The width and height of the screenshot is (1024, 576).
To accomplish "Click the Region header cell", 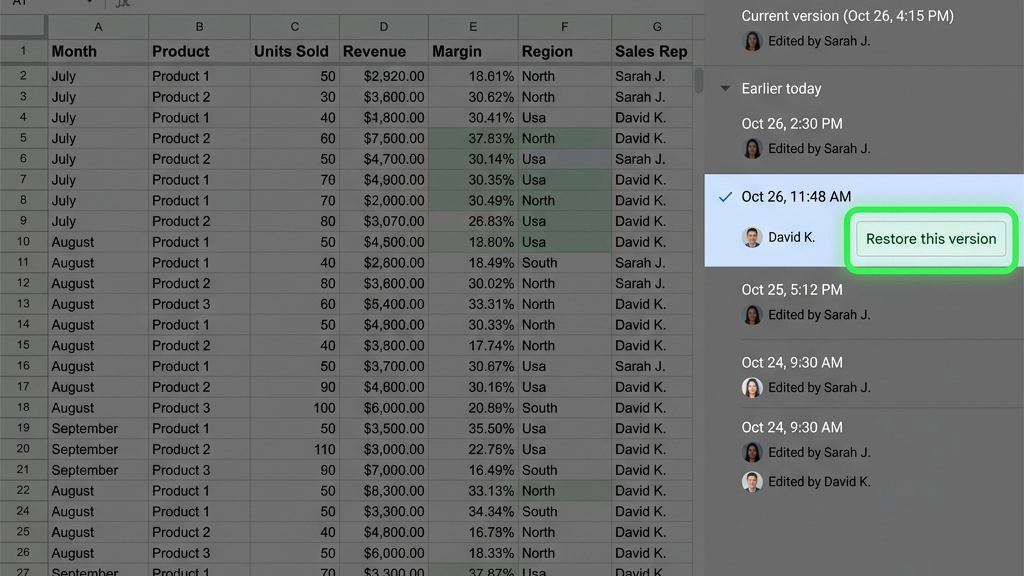I will (x=564, y=52).
